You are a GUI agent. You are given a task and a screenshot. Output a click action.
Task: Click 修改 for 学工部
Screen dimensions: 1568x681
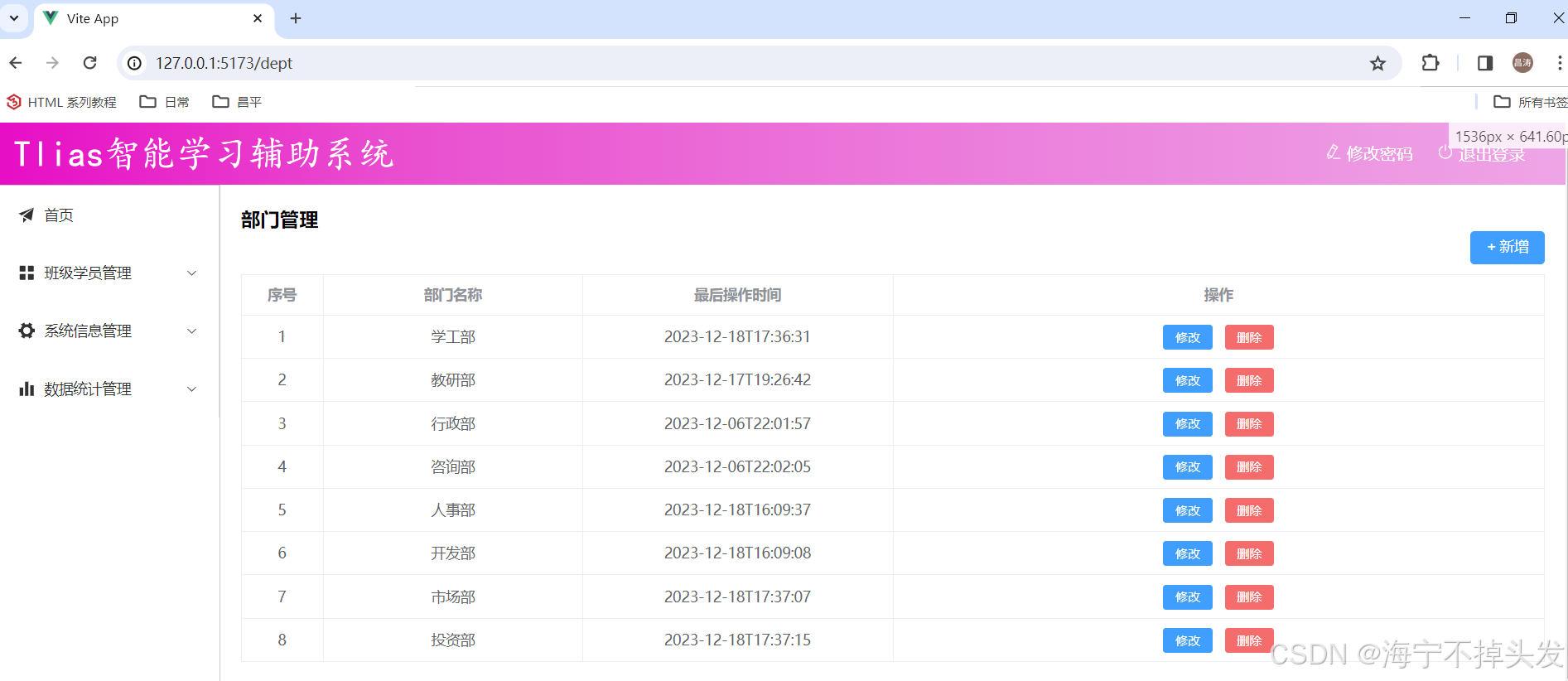[1188, 337]
